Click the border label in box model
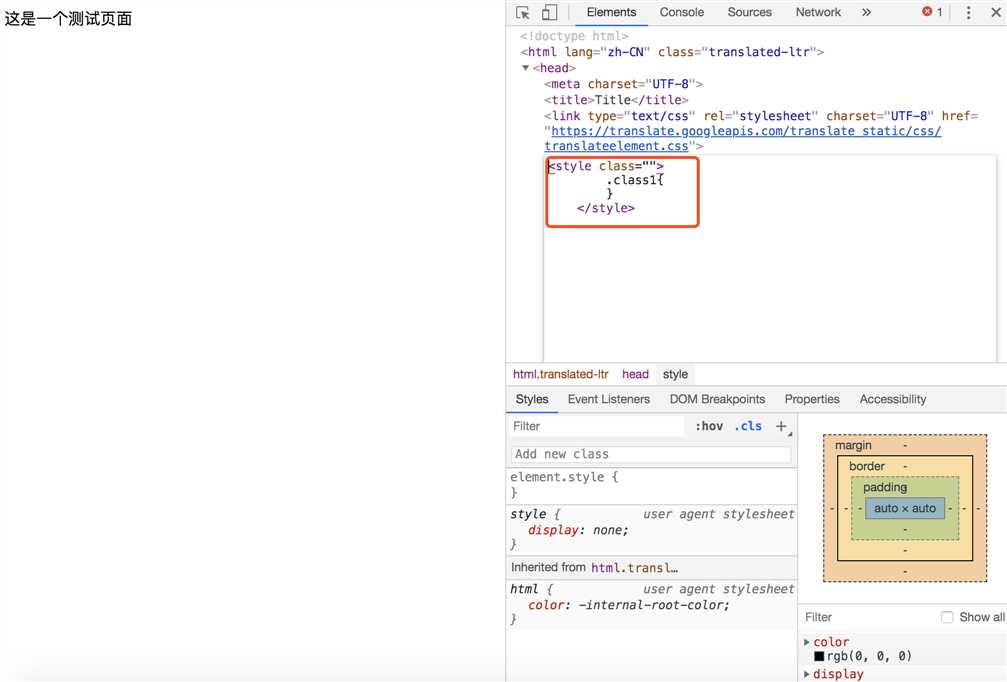The width and height of the screenshot is (1007, 682). [866, 466]
